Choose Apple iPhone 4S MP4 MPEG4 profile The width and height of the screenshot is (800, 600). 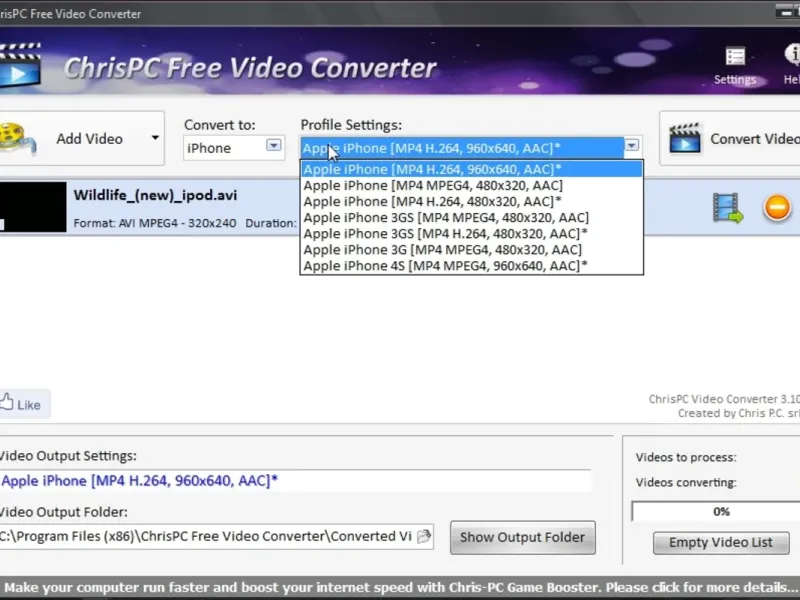point(471,266)
